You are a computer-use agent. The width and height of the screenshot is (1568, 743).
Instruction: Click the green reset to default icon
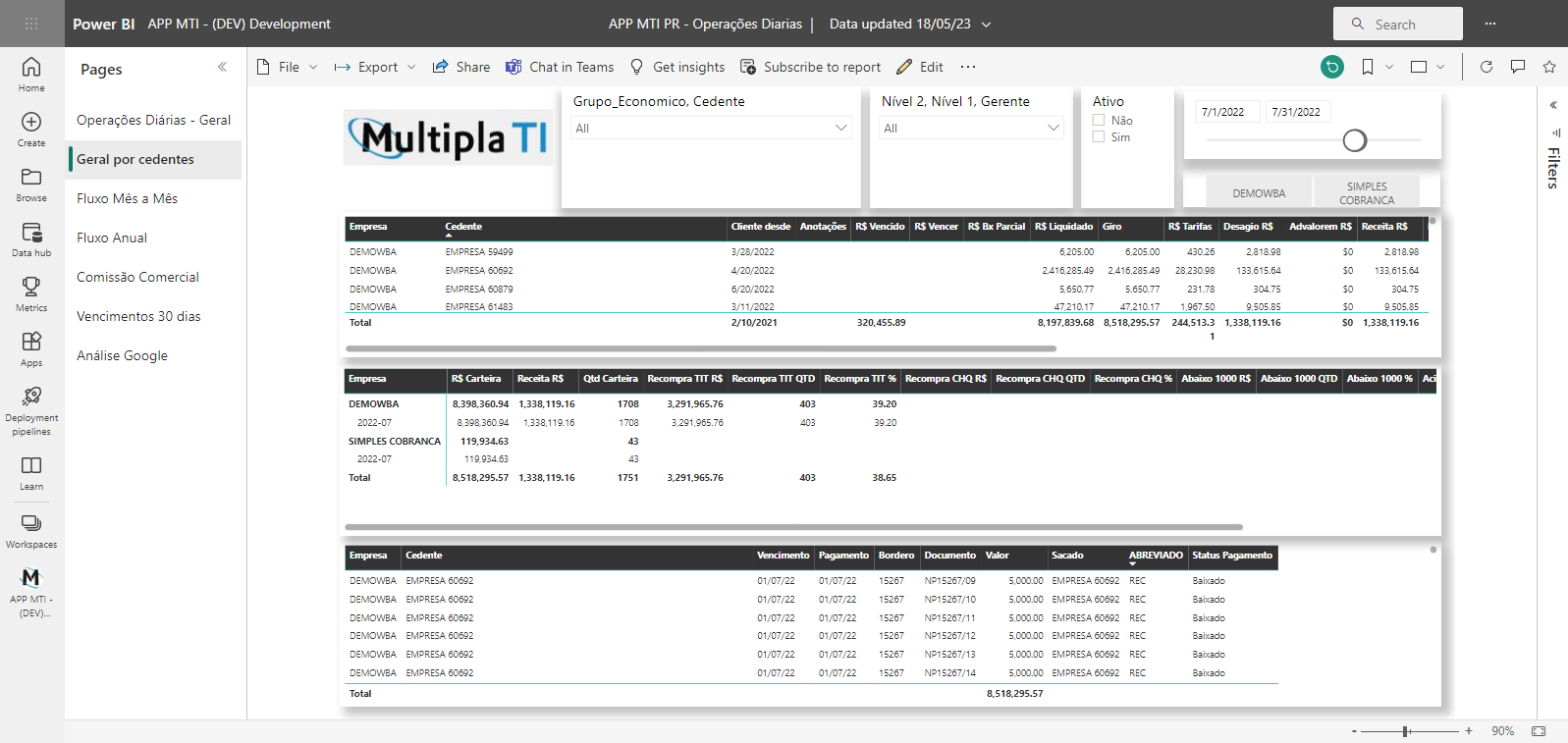point(1332,67)
